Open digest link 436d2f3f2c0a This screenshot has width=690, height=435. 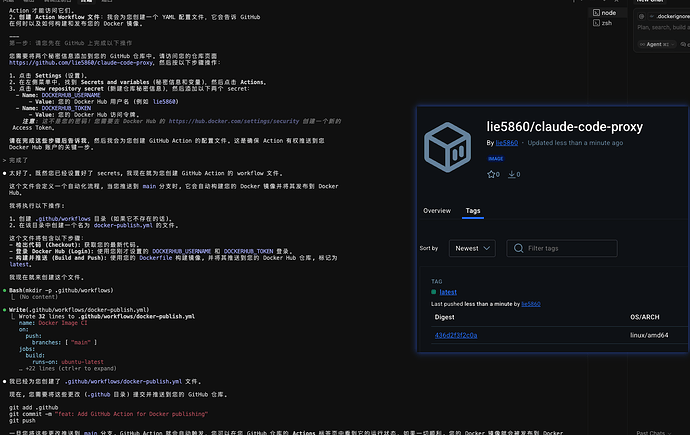click(456, 335)
